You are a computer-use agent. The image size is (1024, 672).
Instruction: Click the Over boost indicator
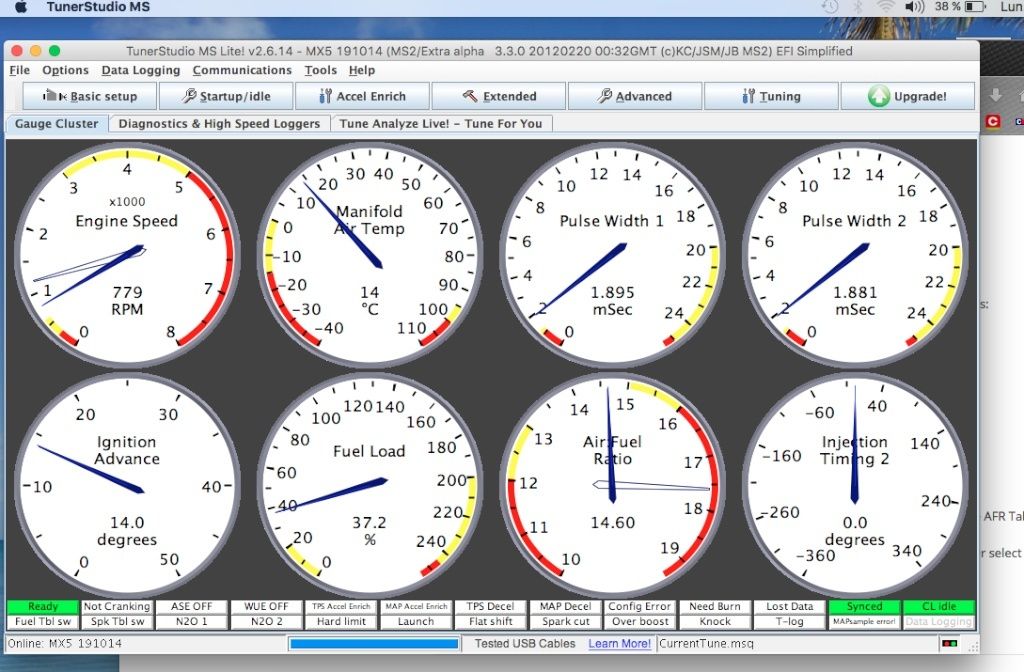pos(640,622)
